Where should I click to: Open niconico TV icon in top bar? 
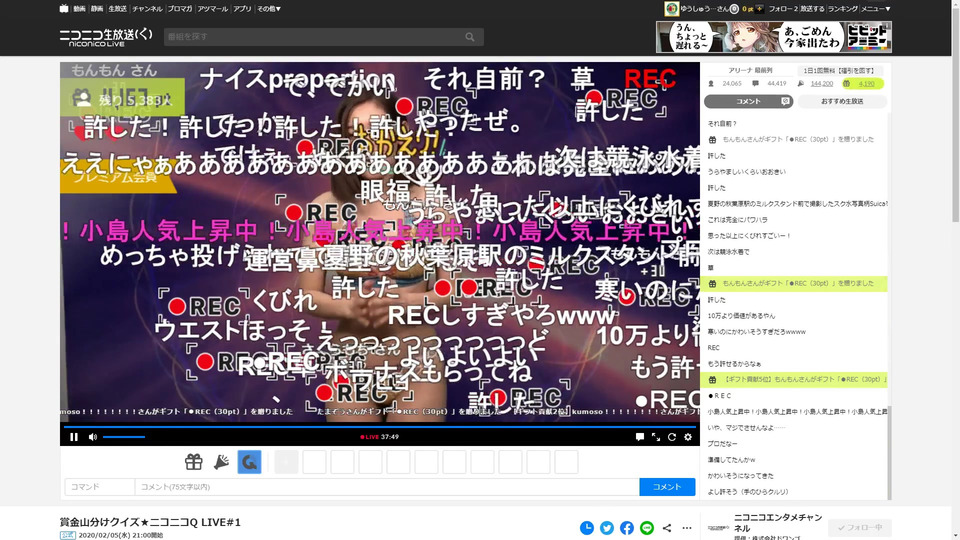point(64,9)
